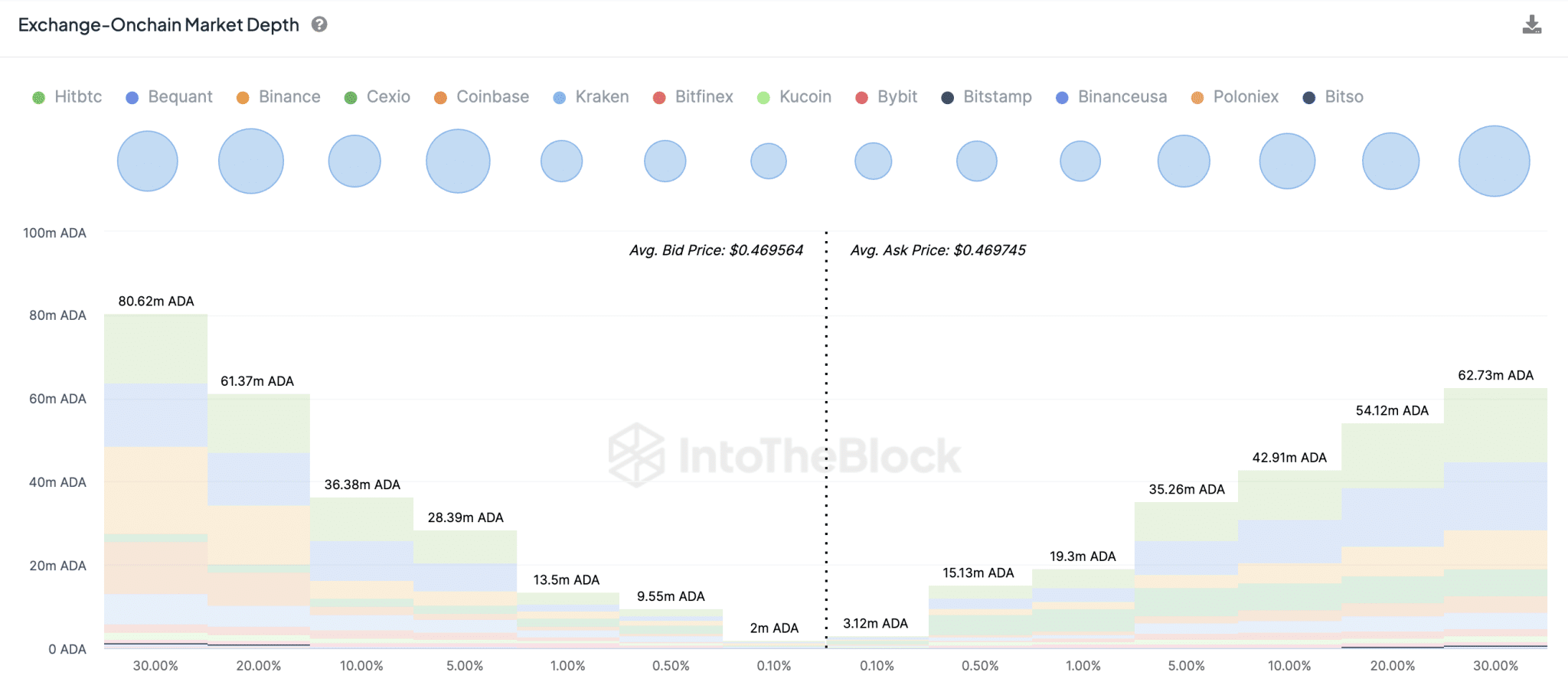Image resolution: width=1568 pixels, height=695 pixels.
Task: Click the 9.55m ADA bar label
Action: pos(671,596)
